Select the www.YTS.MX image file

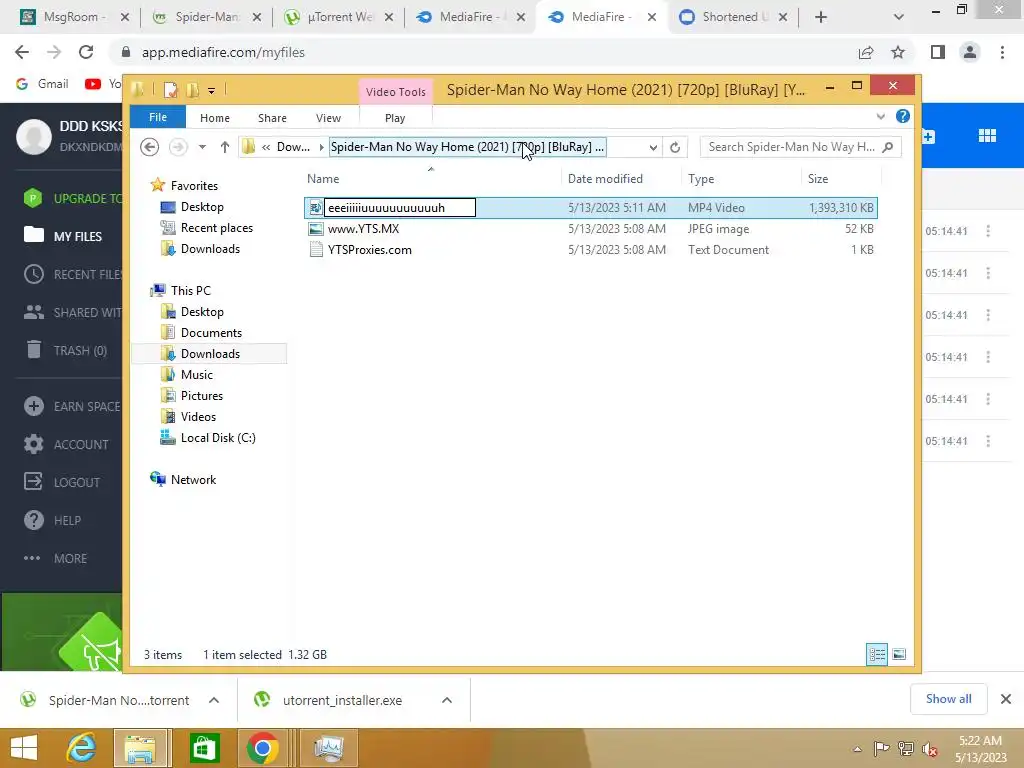coord(363,229)
